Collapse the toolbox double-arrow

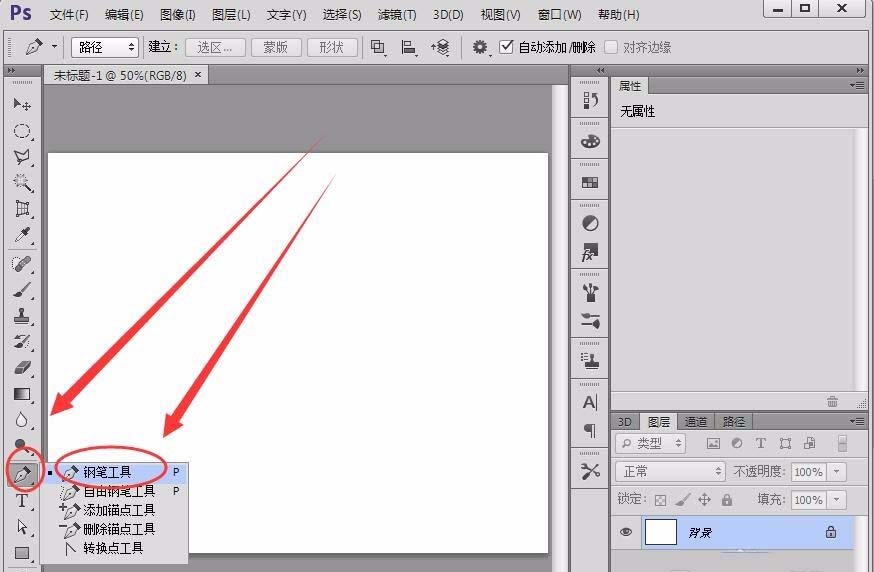click(x=11, y=71)
